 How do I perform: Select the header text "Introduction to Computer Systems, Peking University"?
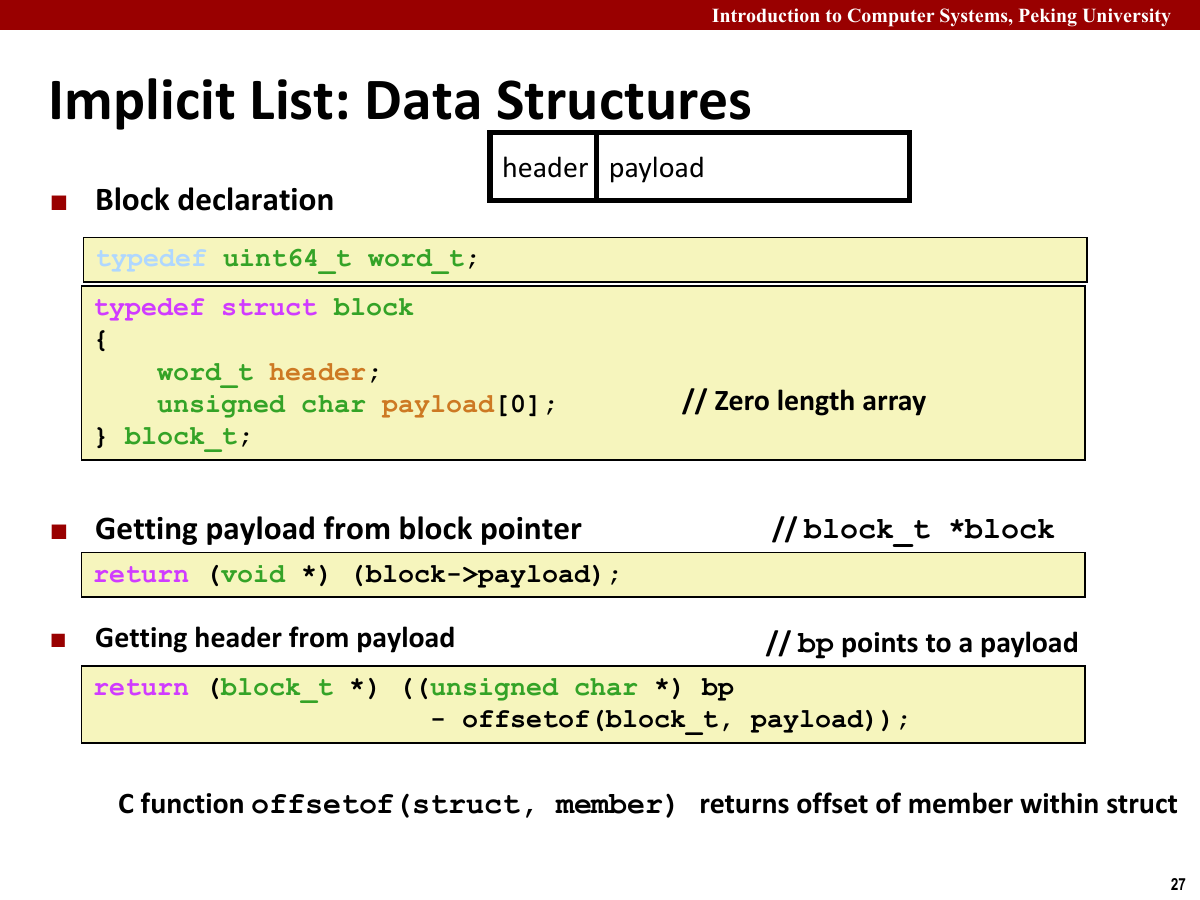(x=941, y=15)
